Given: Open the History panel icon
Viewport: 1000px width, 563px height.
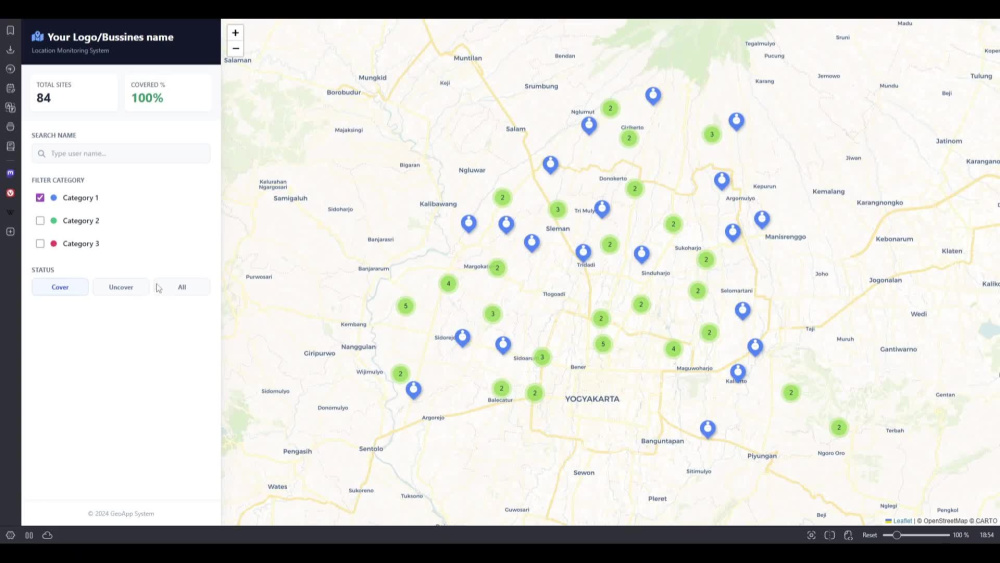Looking at the screenshot, I should [x=10, y=69].
